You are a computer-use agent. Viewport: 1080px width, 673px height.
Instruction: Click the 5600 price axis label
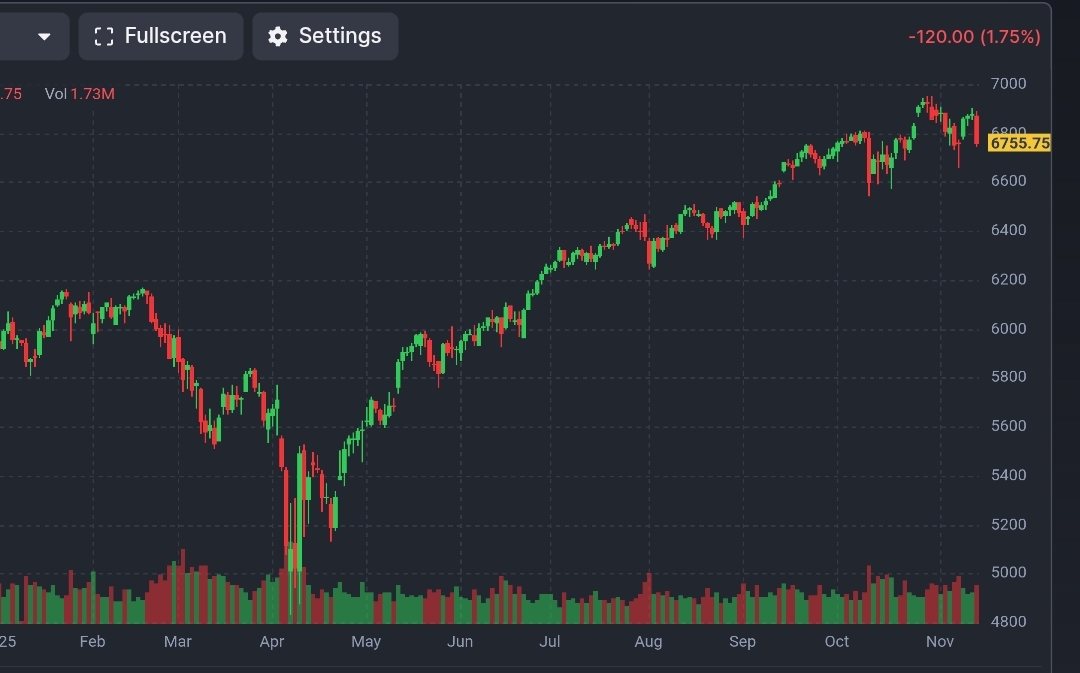pos(1008,426)
